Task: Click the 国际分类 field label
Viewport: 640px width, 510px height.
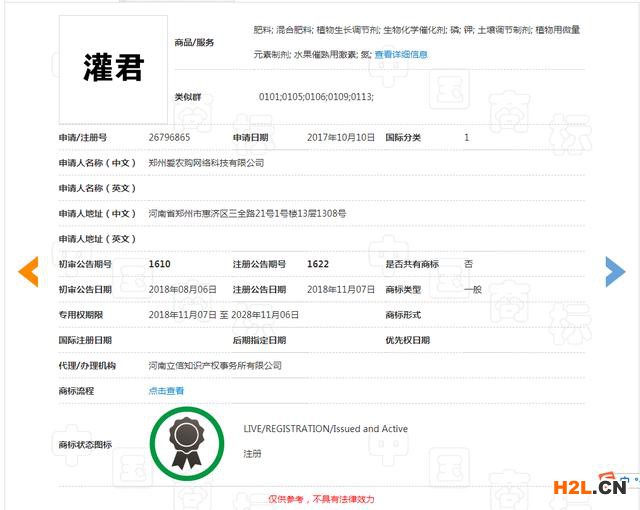Action: 403,137
